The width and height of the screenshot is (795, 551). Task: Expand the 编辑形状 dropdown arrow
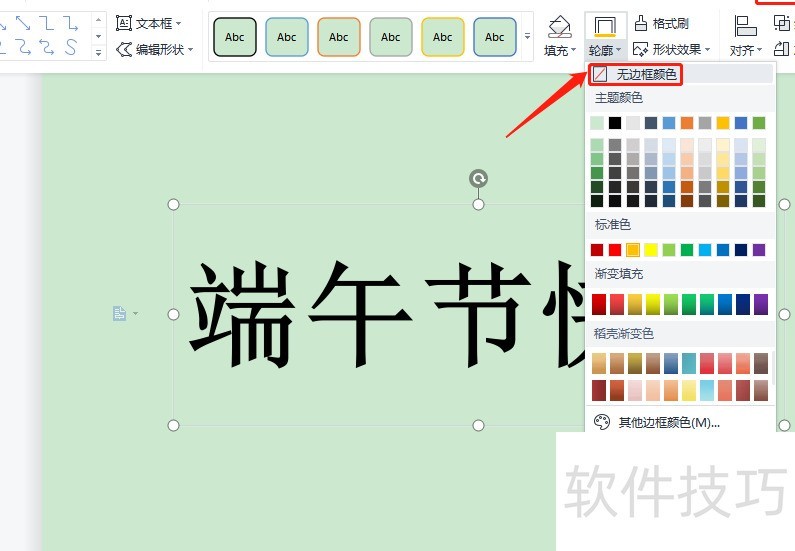pos(191,50)
